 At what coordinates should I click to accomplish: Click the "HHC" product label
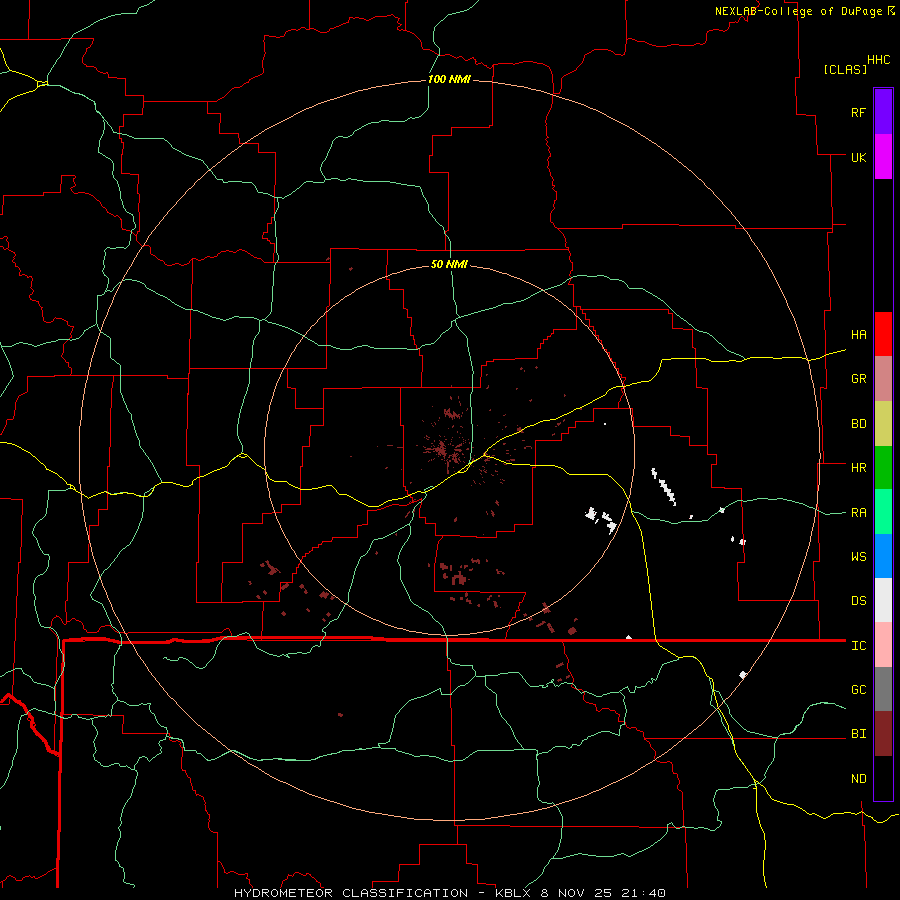click(x=879, y=60)
